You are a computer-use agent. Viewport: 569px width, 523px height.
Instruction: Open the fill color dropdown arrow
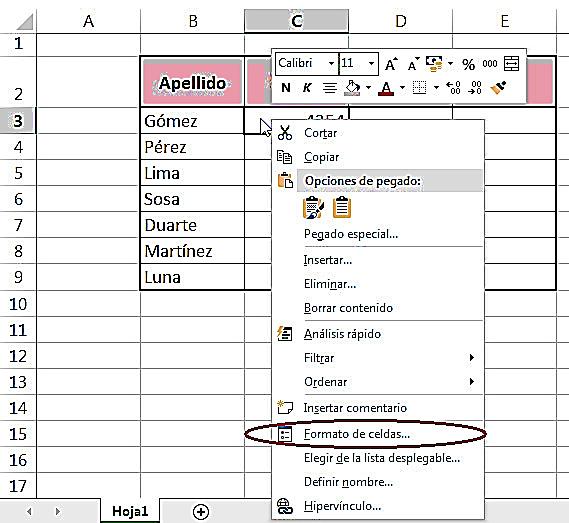click(368, 87)
